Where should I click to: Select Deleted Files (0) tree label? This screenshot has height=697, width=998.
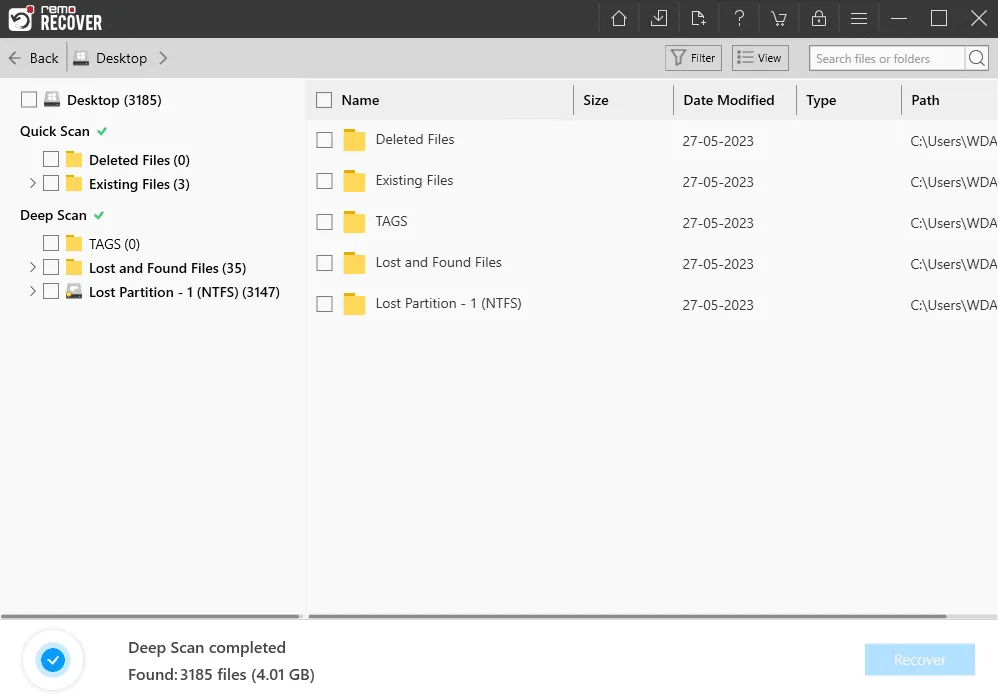click(139, 160)
